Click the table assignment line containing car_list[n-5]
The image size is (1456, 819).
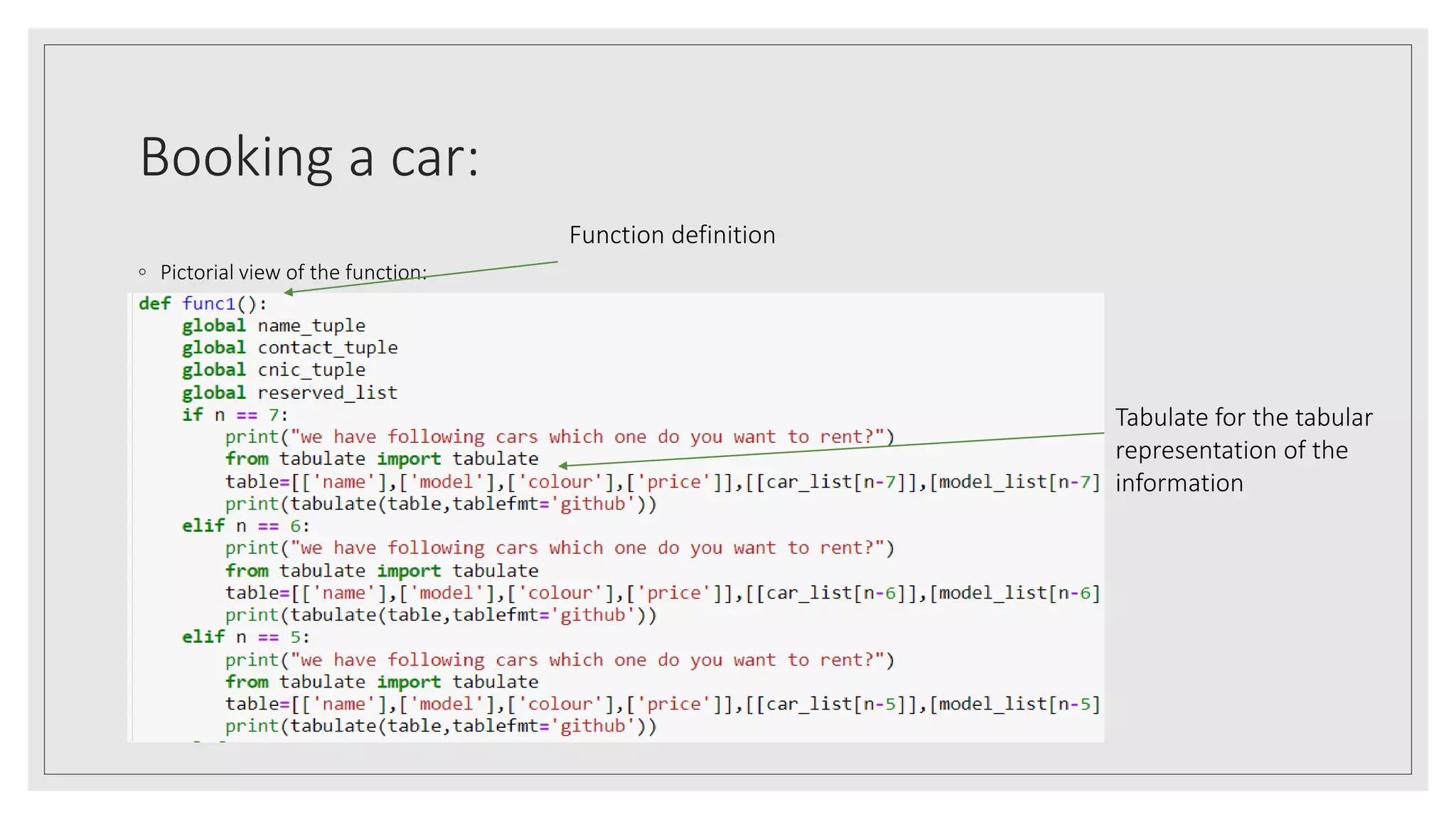click(x=662, y=704)
